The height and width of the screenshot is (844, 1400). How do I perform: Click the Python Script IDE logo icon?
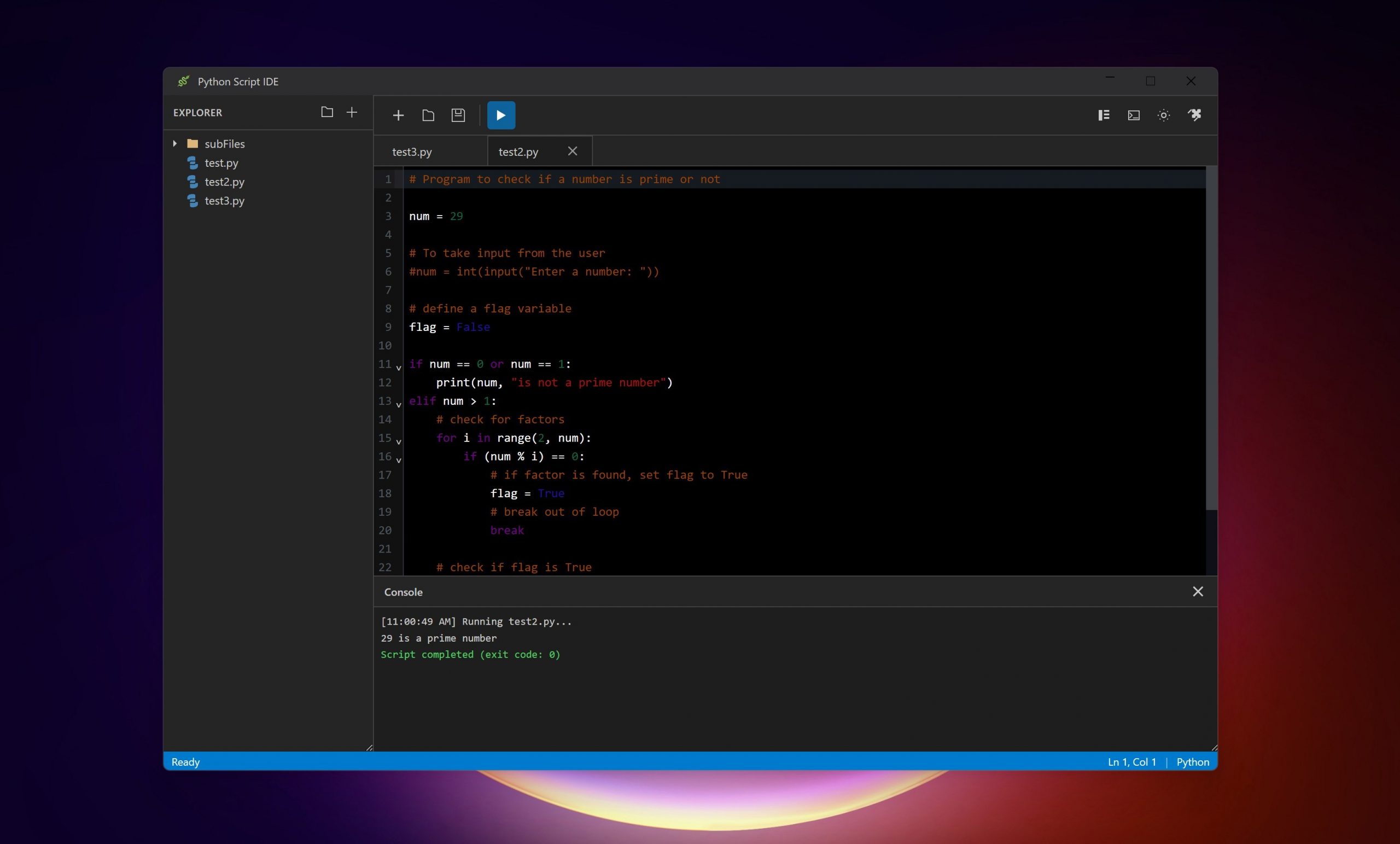tap(183, 82)
